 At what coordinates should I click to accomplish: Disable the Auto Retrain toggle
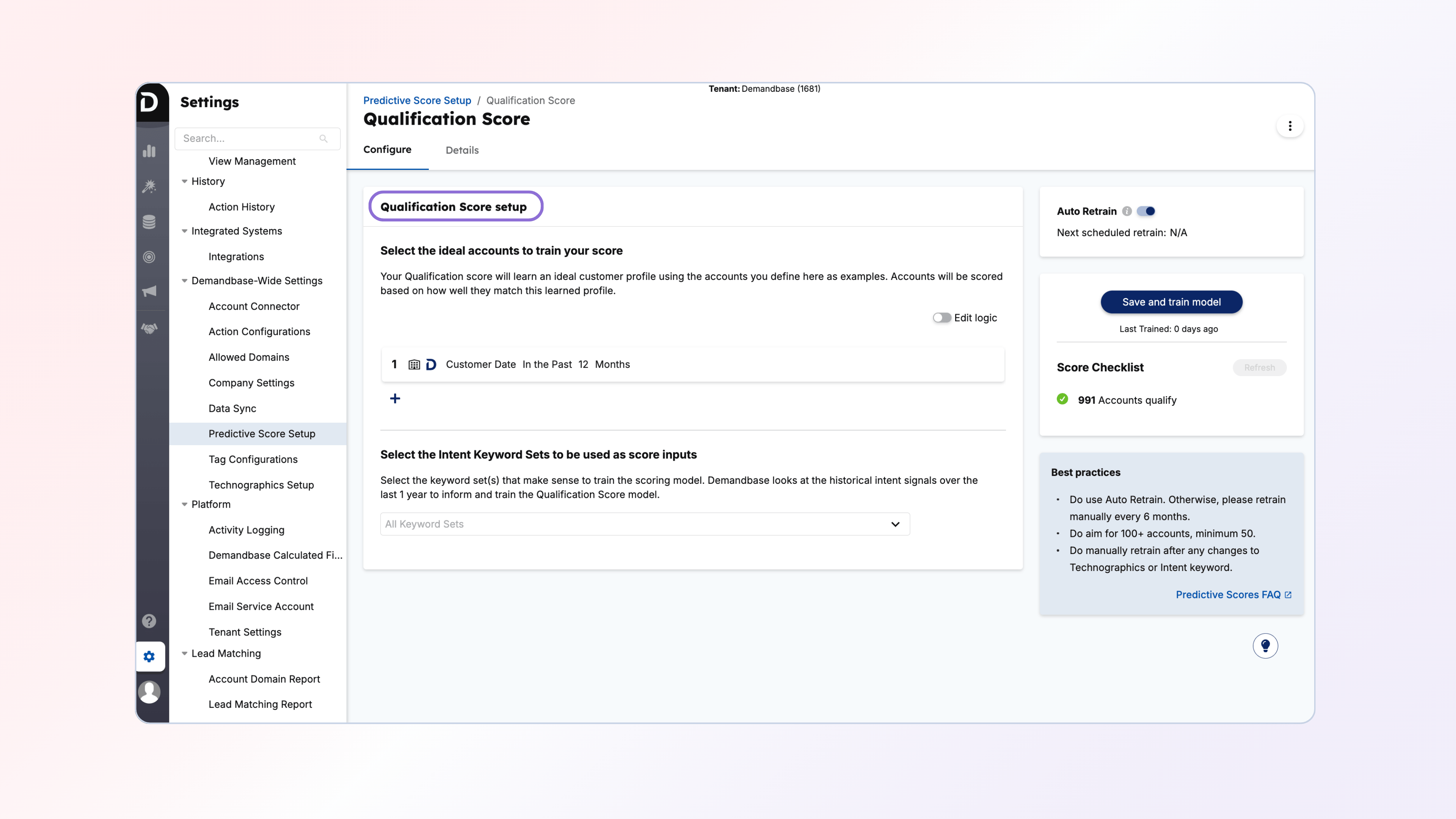[1146, 211]
